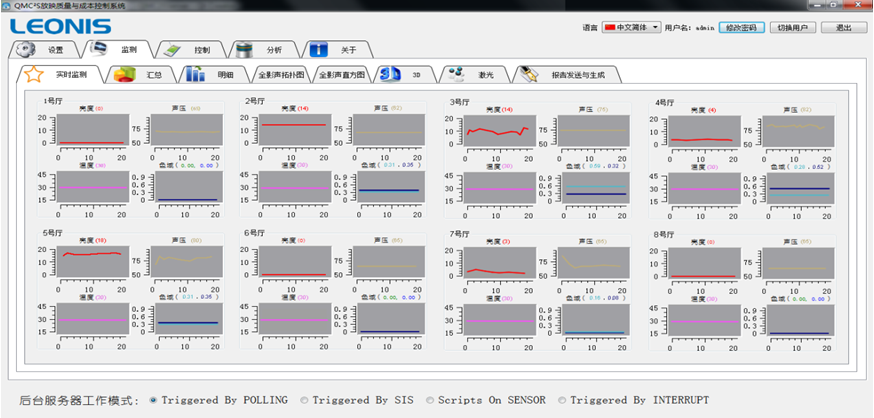This screenshot has height=418, width=874.
Task: Click the 4号厅 panel label
Action: point(665,103)
